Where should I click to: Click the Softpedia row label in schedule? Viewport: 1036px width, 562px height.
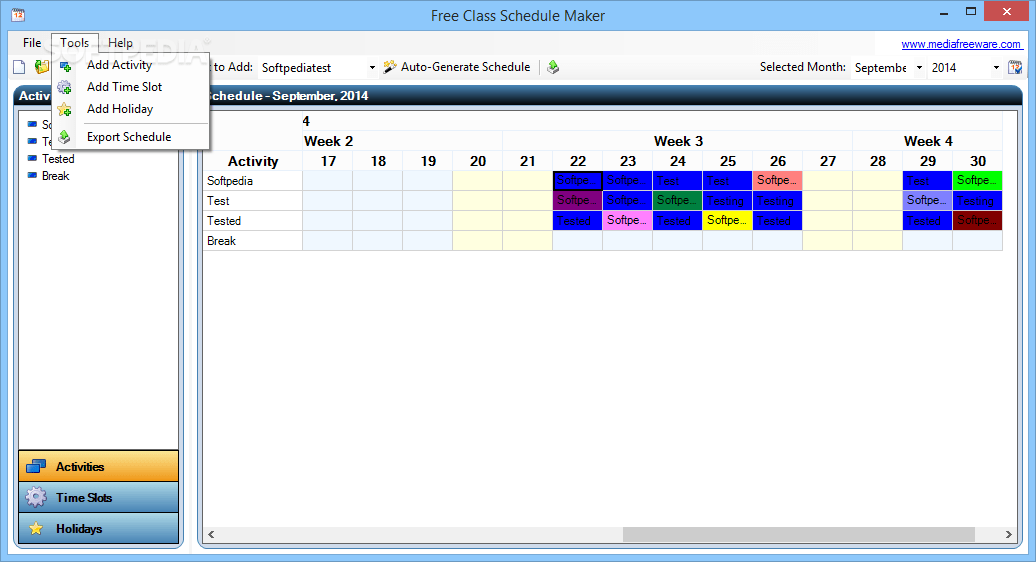click(x=253, y=180)
